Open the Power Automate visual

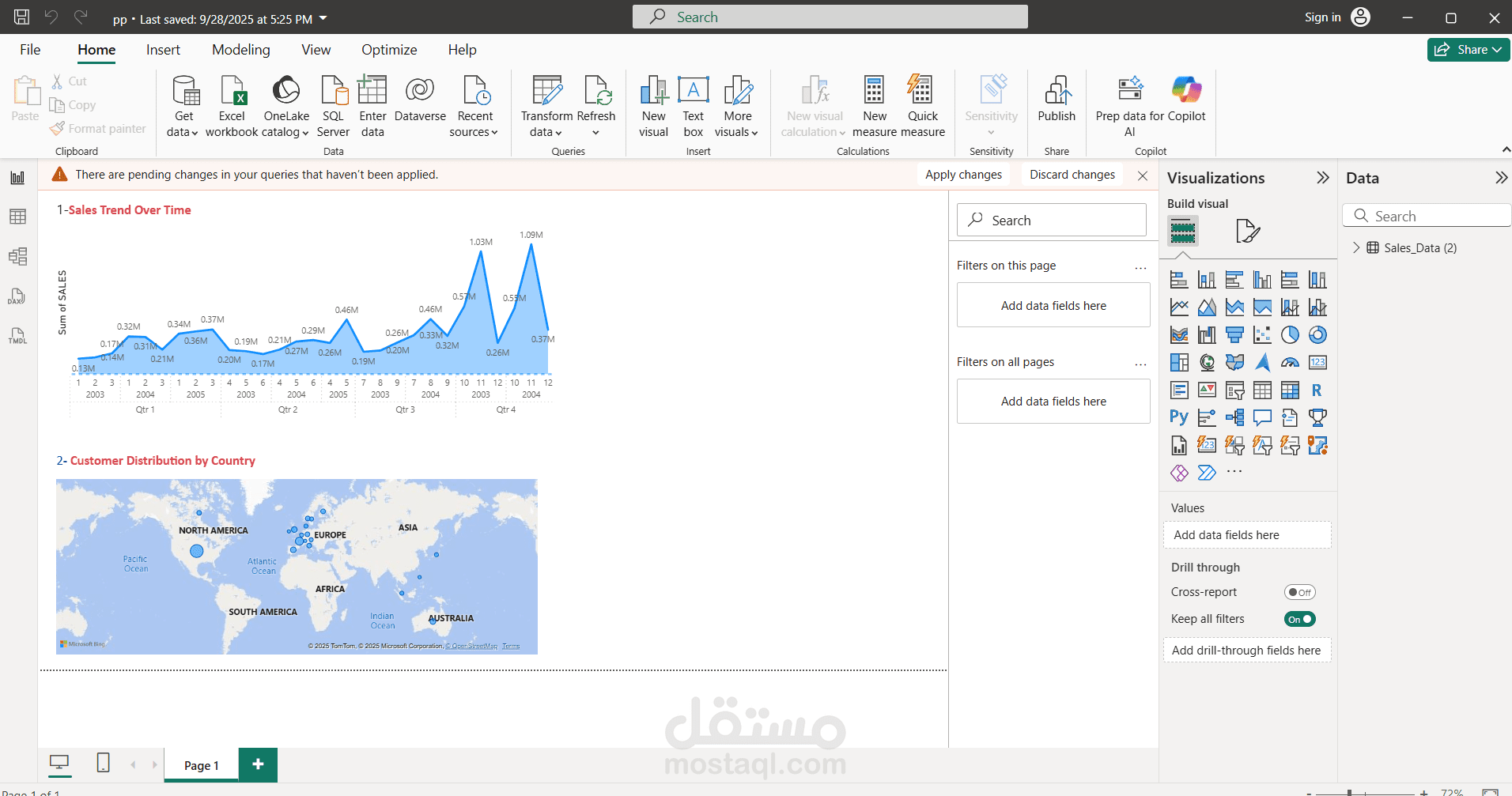point(1207,473)
